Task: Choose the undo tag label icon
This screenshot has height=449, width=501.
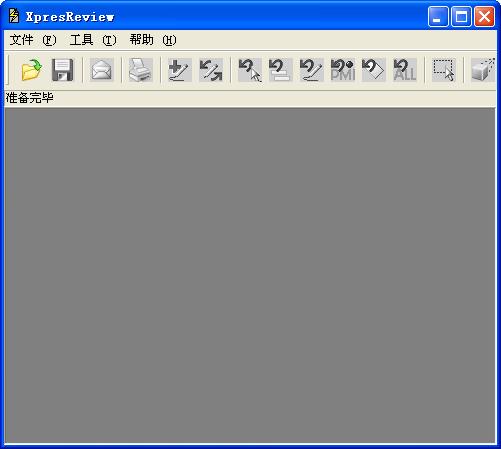Action: pos(374,70)
